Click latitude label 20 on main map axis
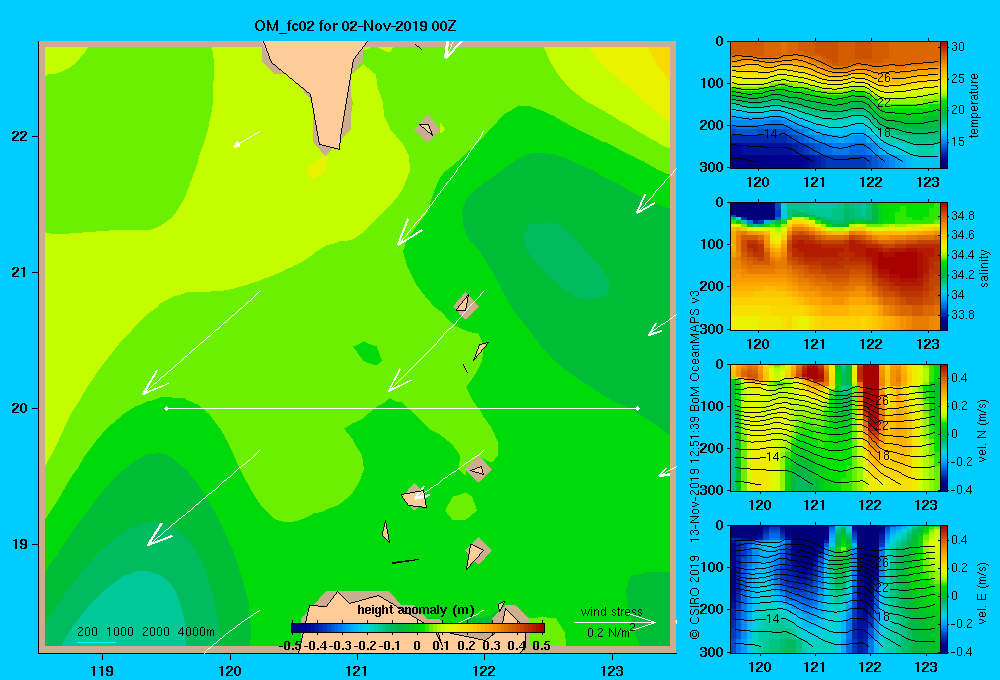This screenshot has height=680, width=1000. [20, 408]
